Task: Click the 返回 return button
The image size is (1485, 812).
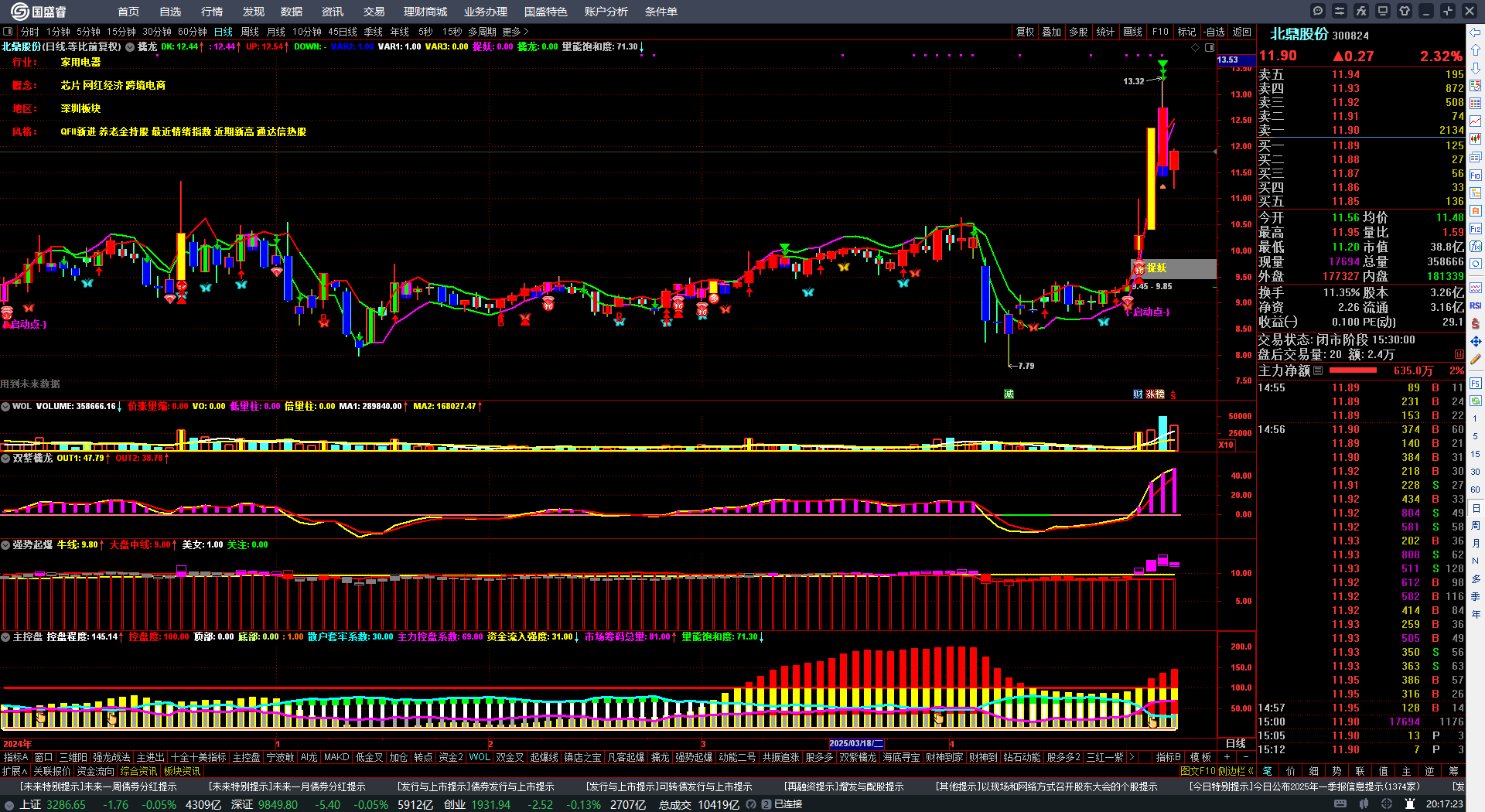Action: 1242,32
